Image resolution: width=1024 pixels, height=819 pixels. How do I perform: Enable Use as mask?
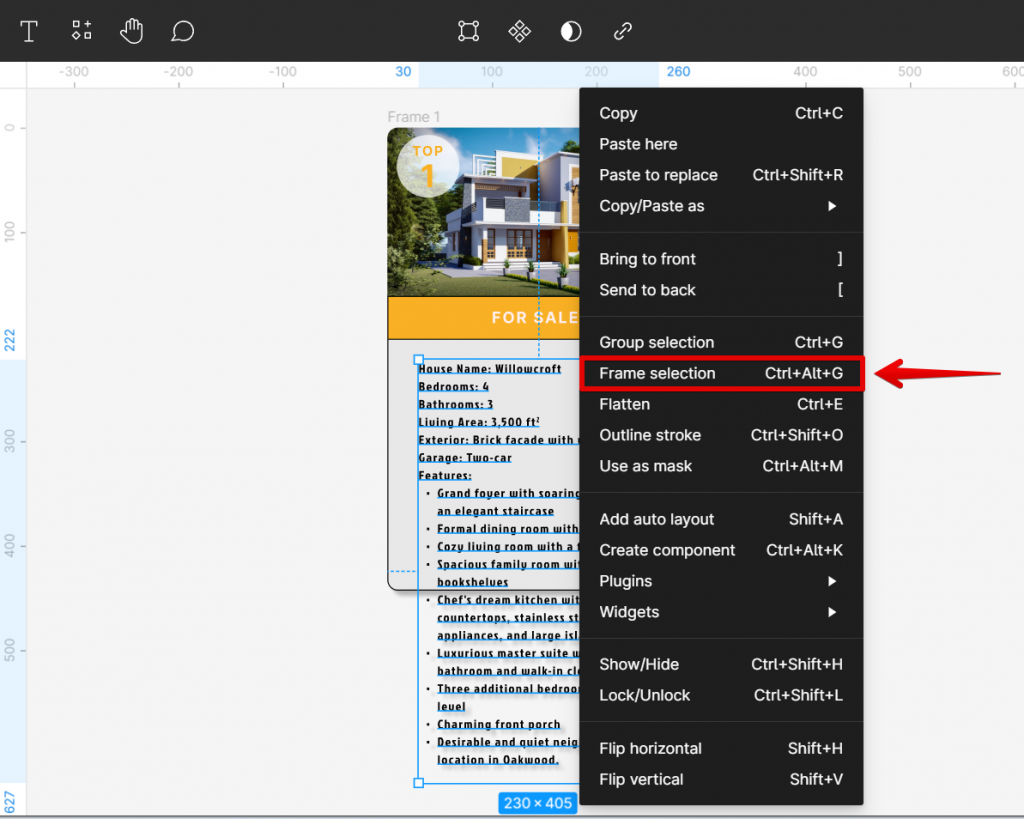[647, 466]
